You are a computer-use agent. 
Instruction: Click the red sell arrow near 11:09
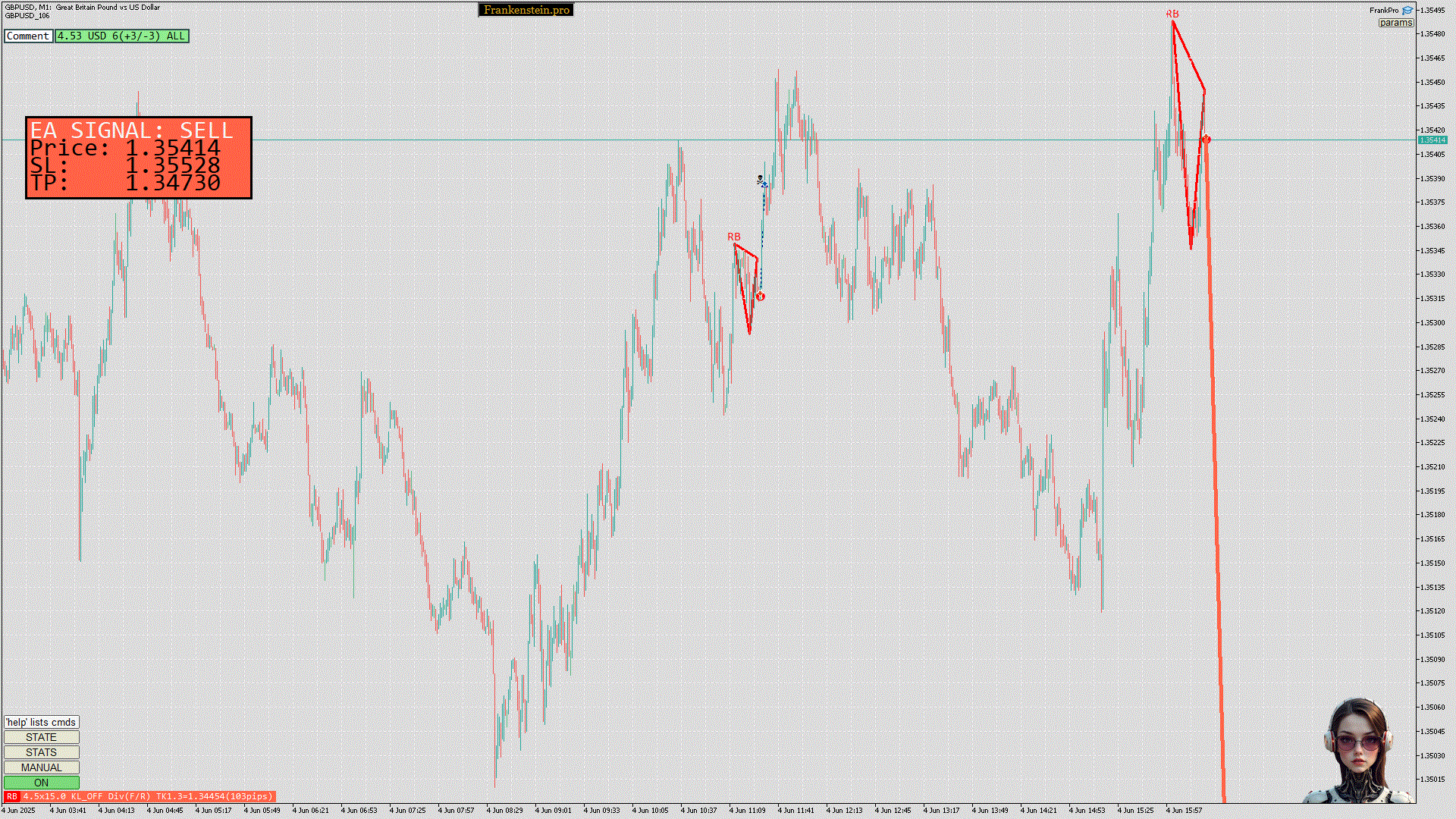(x=761, y=297)
